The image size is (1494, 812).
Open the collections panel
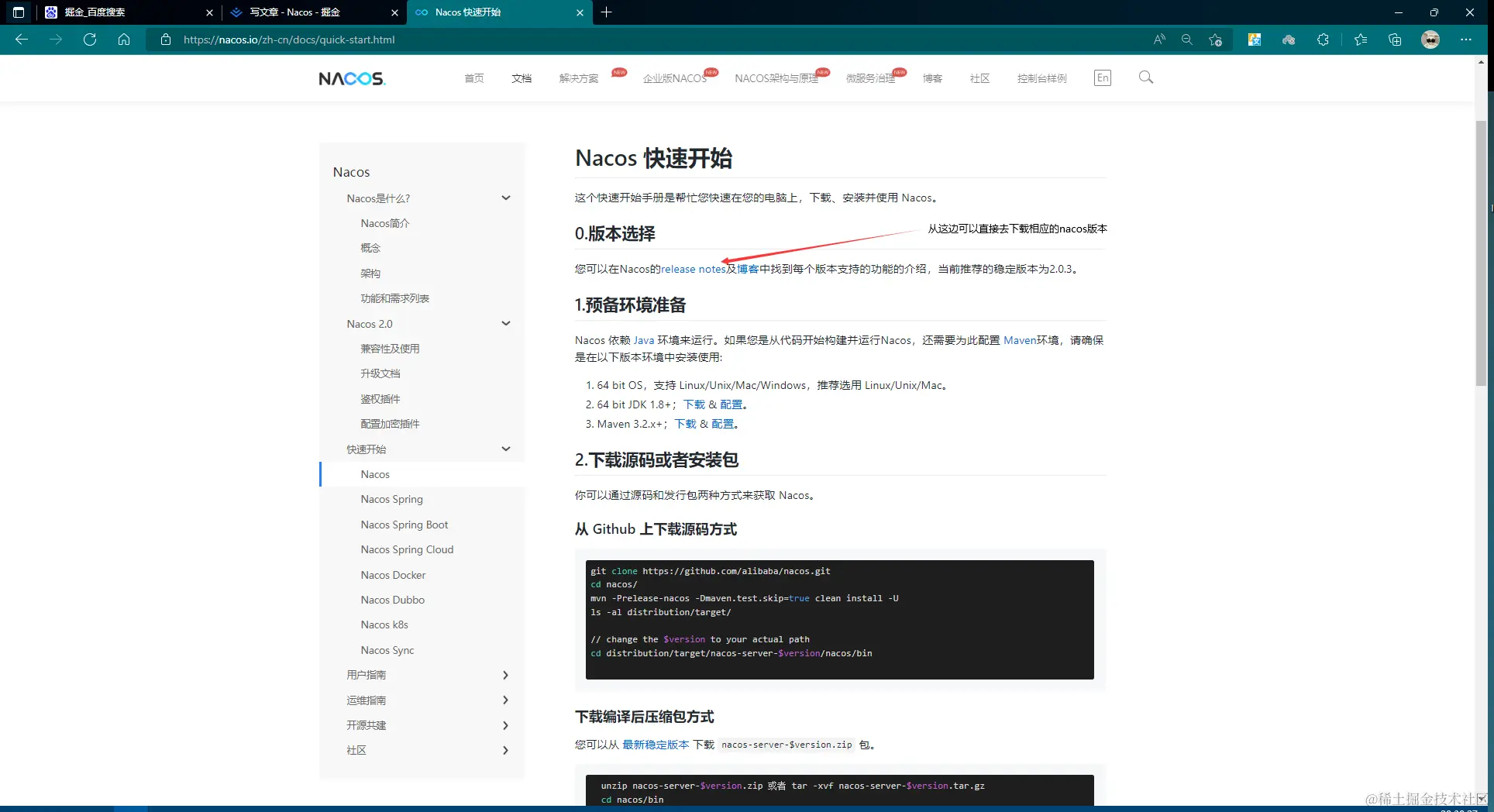(x=1395, y=40)
